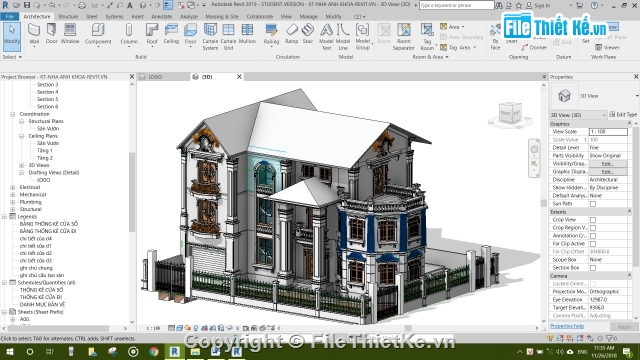640x360 pixels.
Task: Toggle the Section Box checkbox
Action: (593, 268)
